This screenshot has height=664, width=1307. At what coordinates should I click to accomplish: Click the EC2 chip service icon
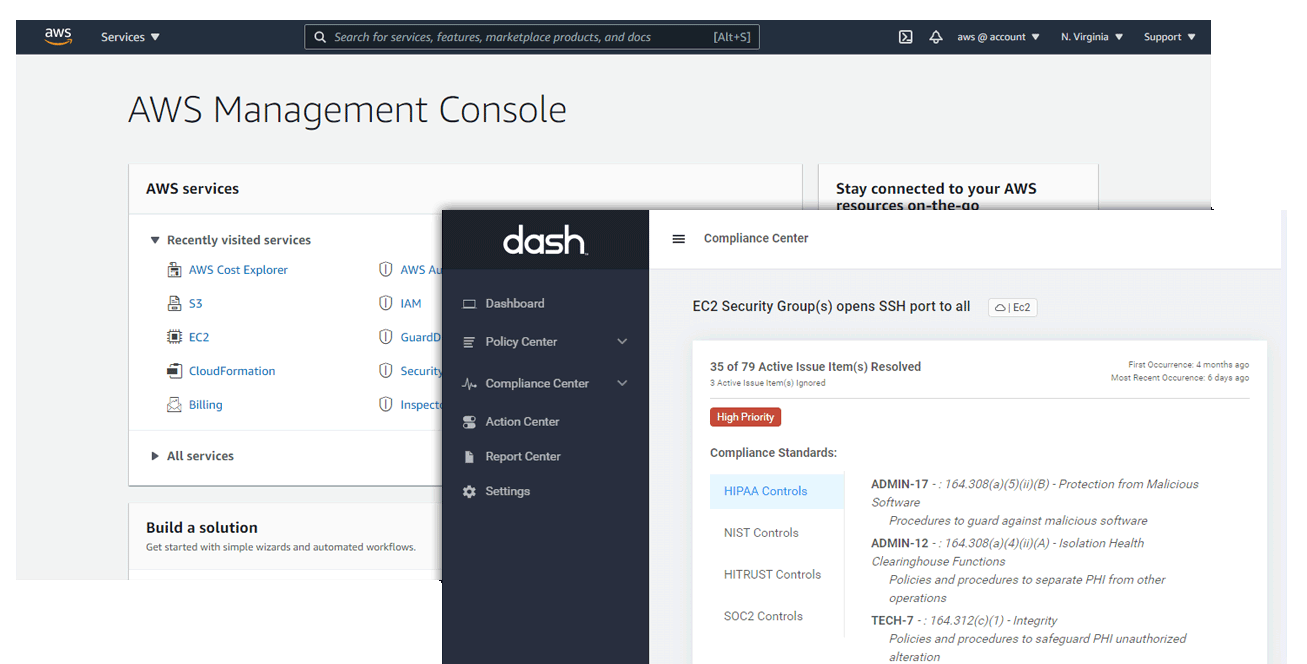(173, 337)
